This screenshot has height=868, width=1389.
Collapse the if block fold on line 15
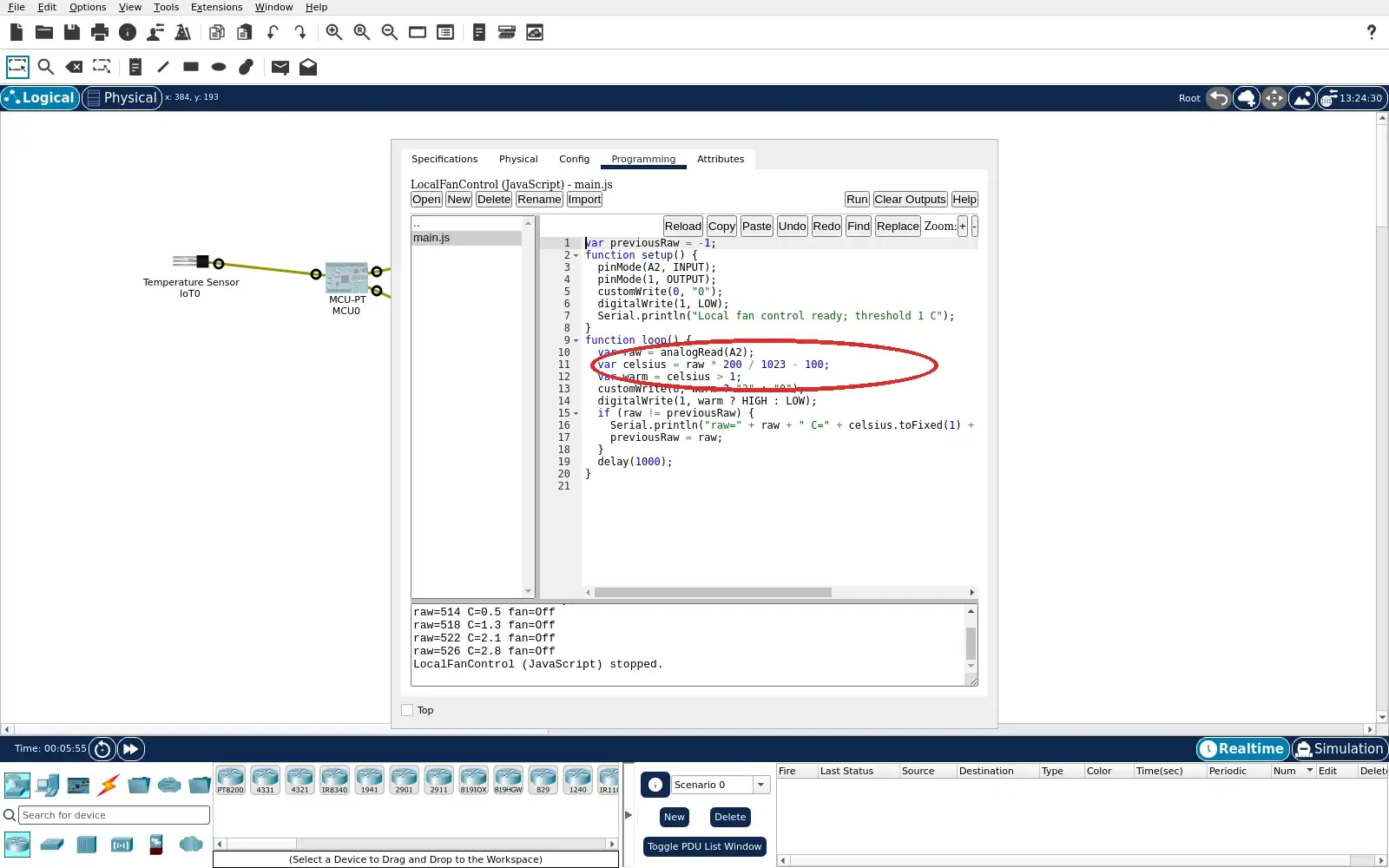pos(576,413)
